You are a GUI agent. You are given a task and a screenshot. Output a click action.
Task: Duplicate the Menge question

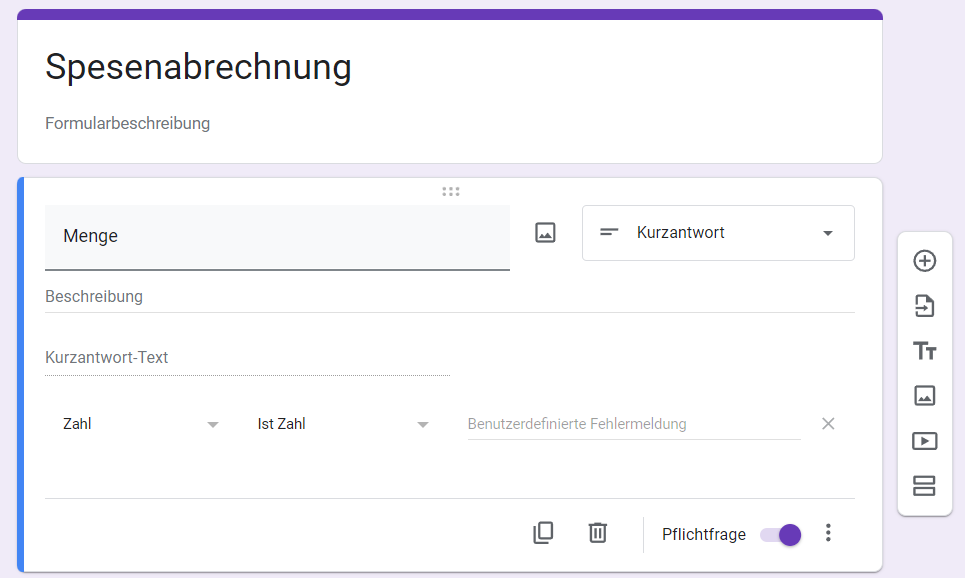(543, 533)
